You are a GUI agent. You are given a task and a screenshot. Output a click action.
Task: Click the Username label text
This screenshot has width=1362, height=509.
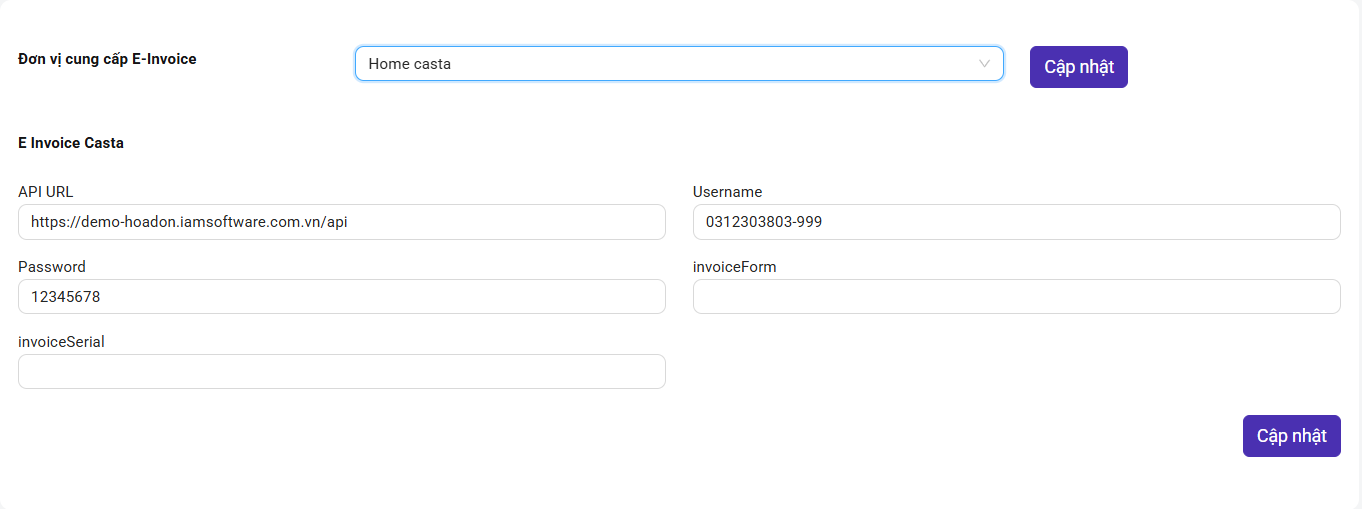pos(728,192)
